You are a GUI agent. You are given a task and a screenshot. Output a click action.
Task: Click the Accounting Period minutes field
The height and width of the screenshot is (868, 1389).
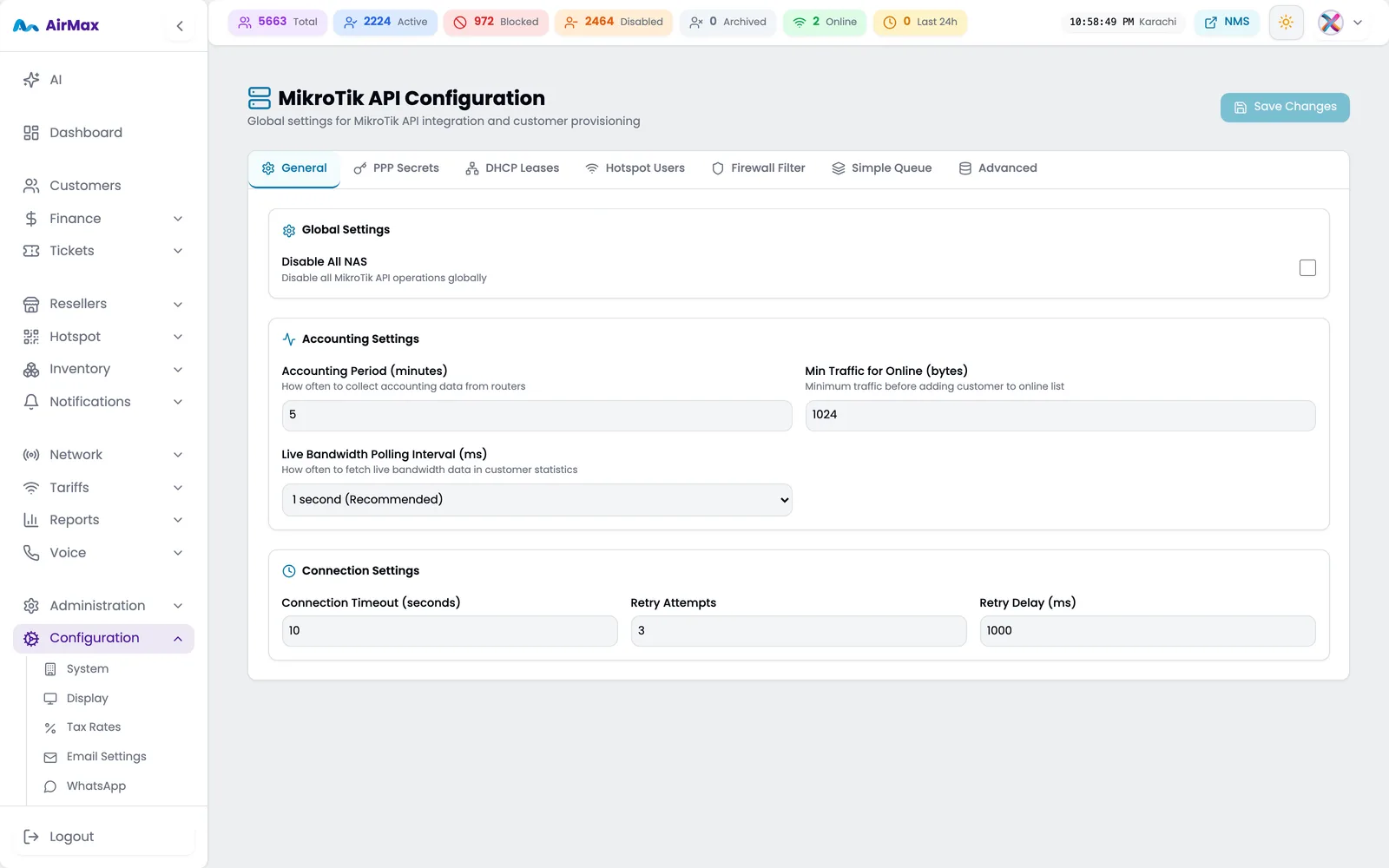(x=537, y=415)
